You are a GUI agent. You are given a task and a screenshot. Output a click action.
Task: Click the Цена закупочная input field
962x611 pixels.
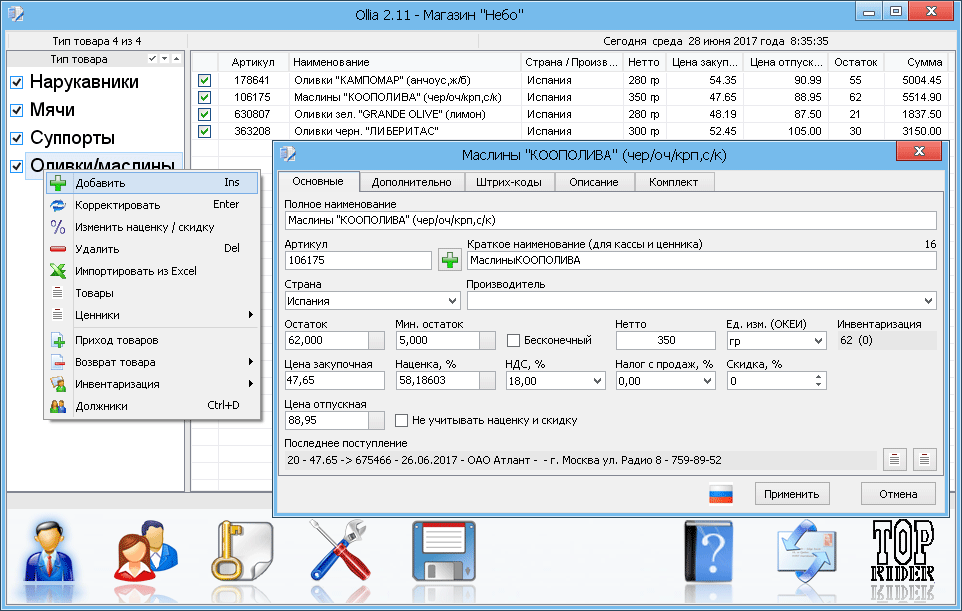[334, 380]
